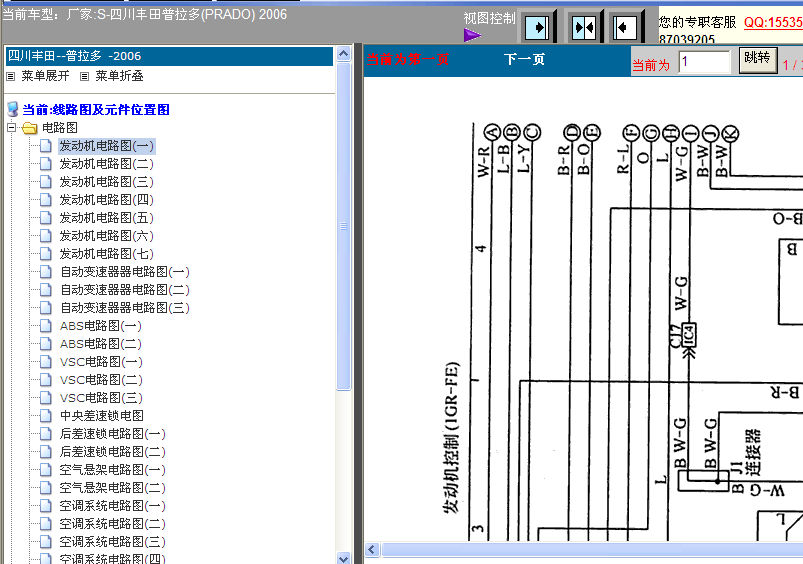Screen dimensions: 803x564
Task: Click the page icon of VSC电路图(一)
Action: (x=46, y=362)
